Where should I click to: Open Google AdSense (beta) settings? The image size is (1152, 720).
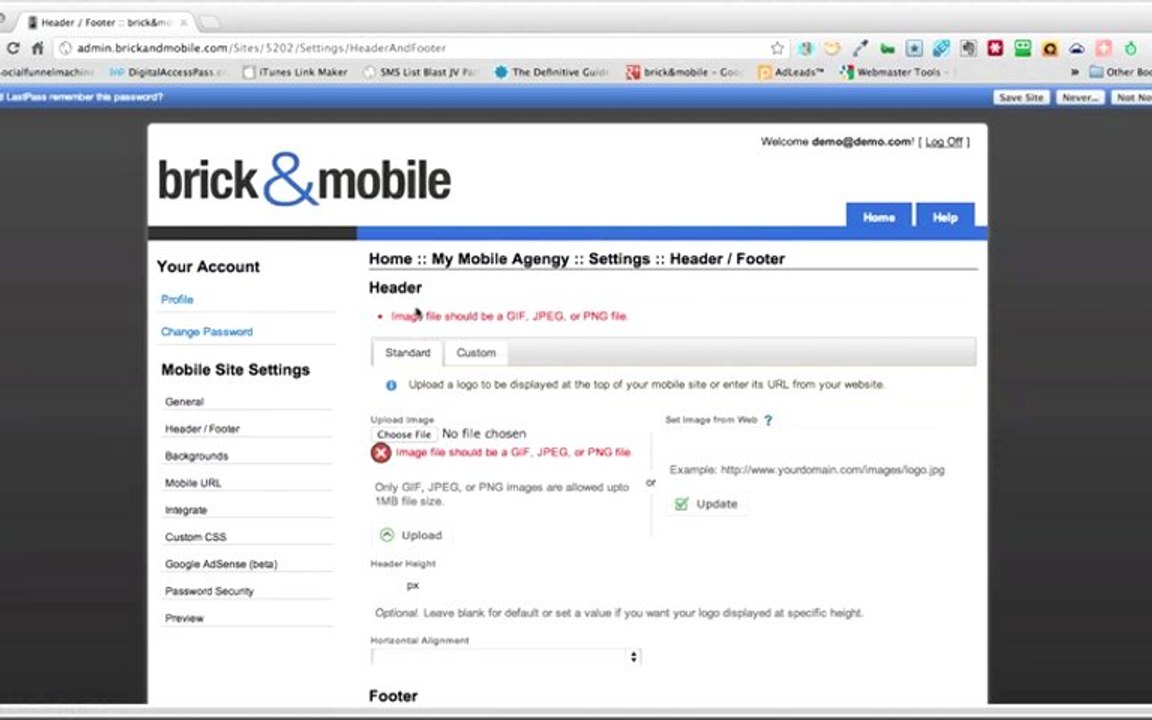click(x=221, y=564)
